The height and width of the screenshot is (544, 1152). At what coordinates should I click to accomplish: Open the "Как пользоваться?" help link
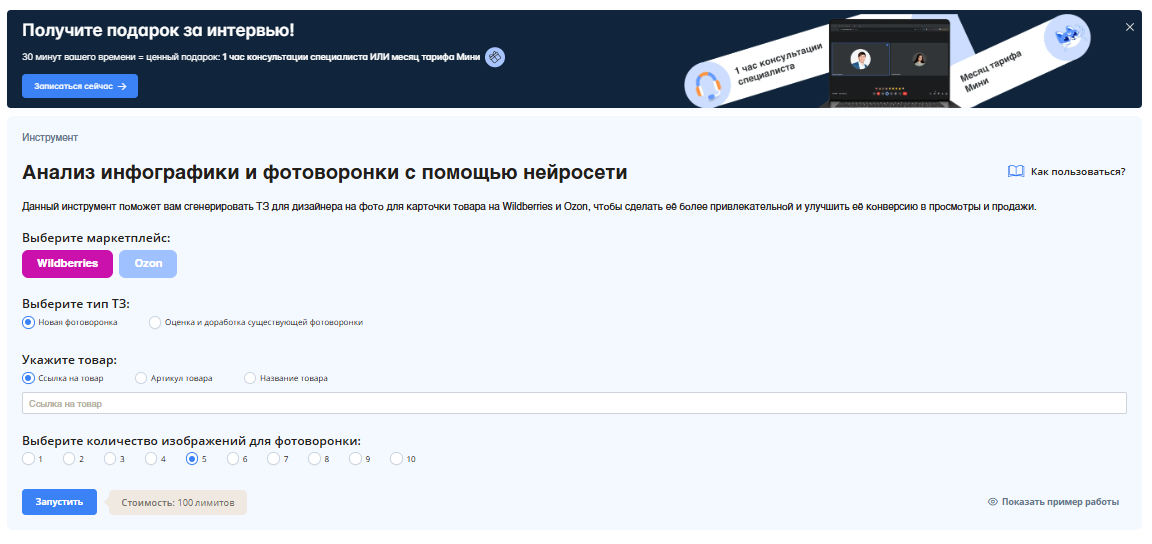coord(1077,172)
